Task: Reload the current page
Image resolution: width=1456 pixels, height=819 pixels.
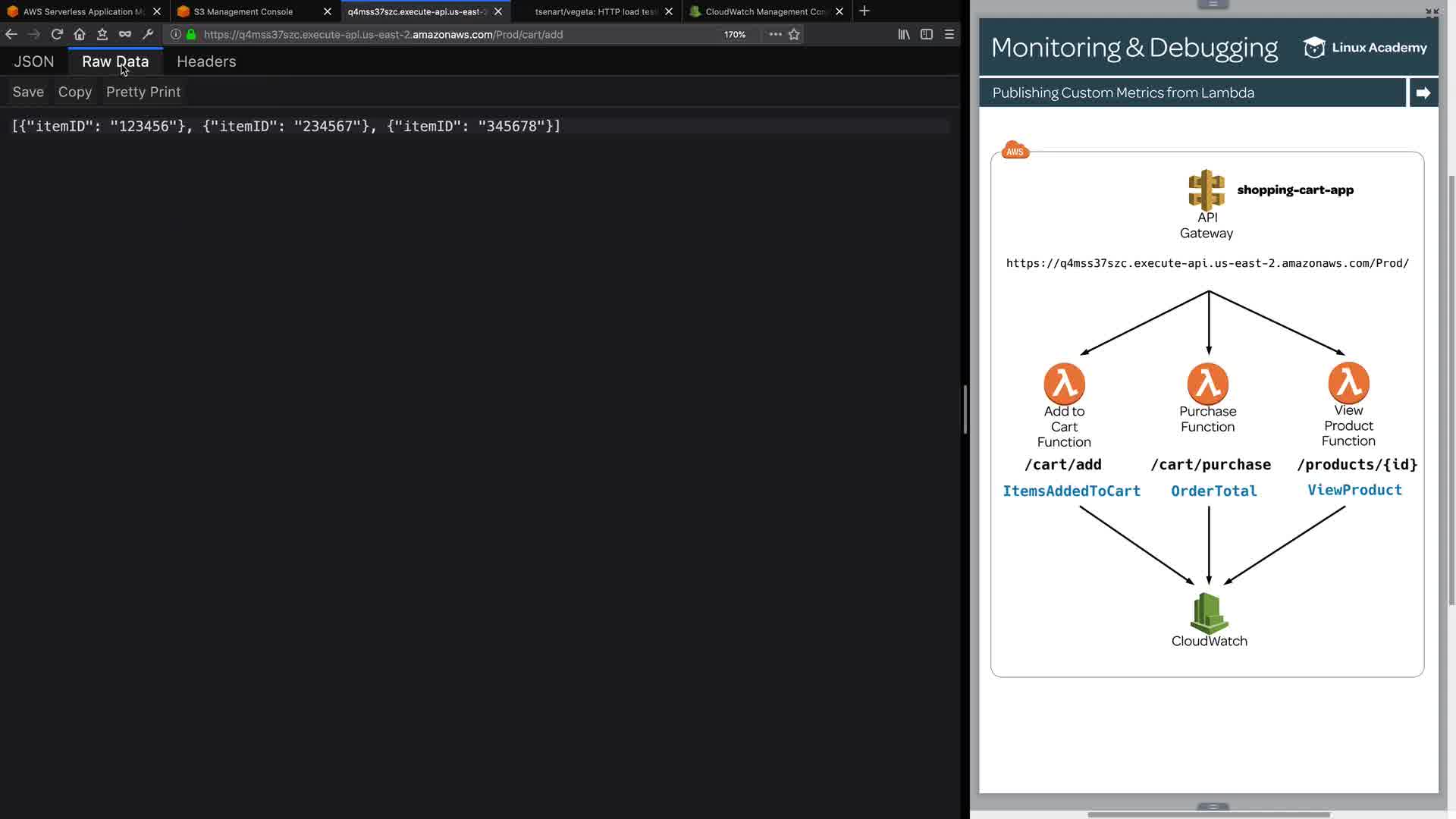Action: click(x=57, y=34)
